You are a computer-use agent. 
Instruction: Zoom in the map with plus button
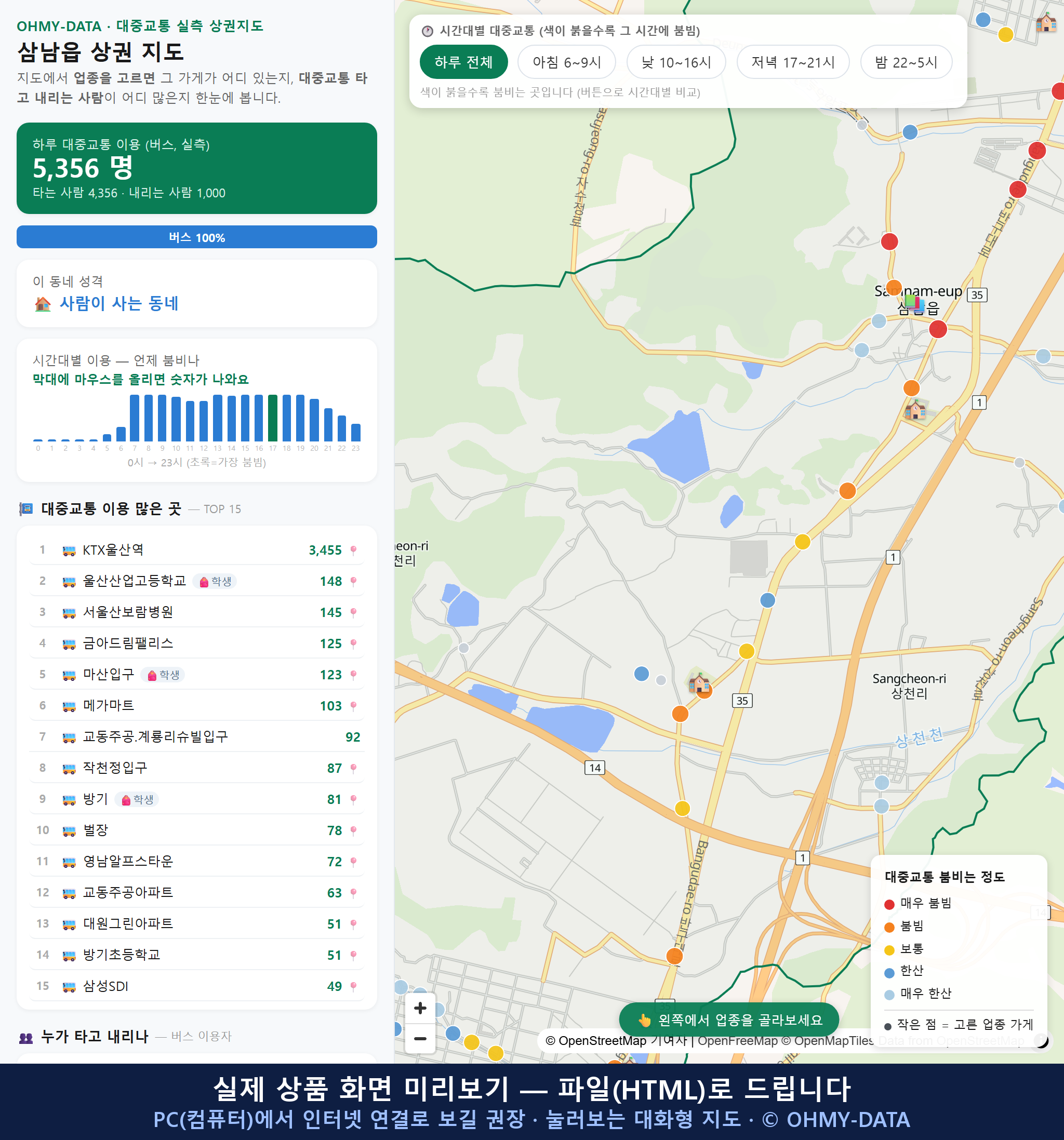point(420,1008)
